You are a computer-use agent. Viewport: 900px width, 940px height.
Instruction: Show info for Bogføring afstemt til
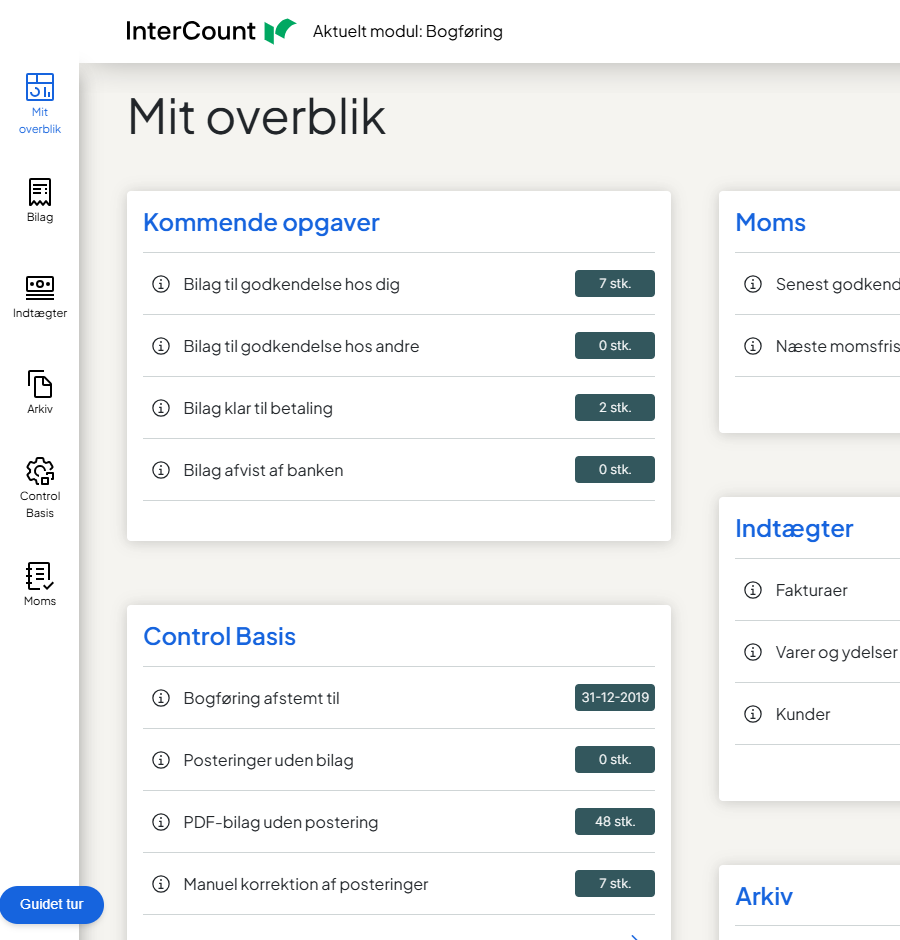point(160,698)
